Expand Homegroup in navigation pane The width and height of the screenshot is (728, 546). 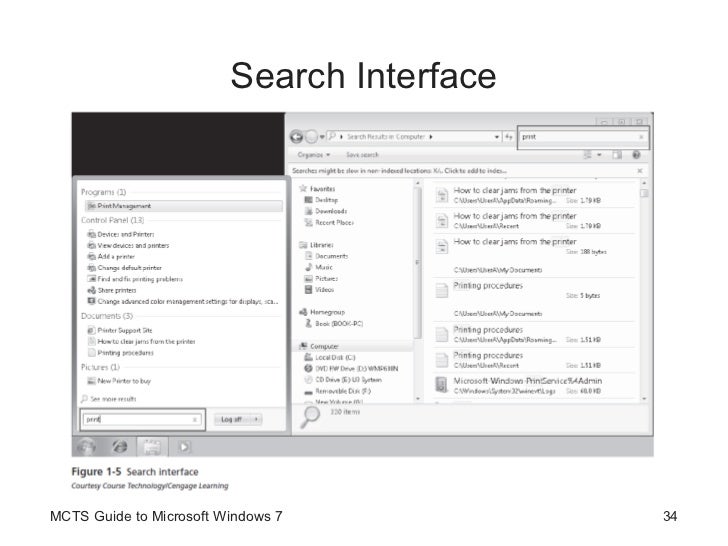(322, 312)
